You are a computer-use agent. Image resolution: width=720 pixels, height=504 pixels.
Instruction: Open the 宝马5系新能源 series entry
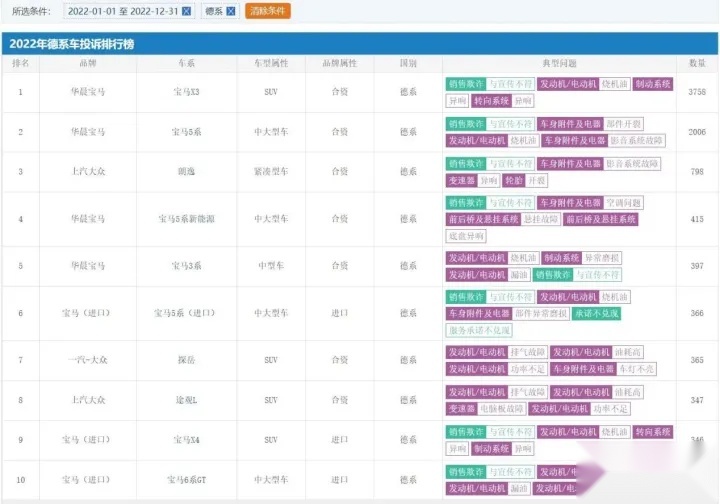tap(186, 219)
